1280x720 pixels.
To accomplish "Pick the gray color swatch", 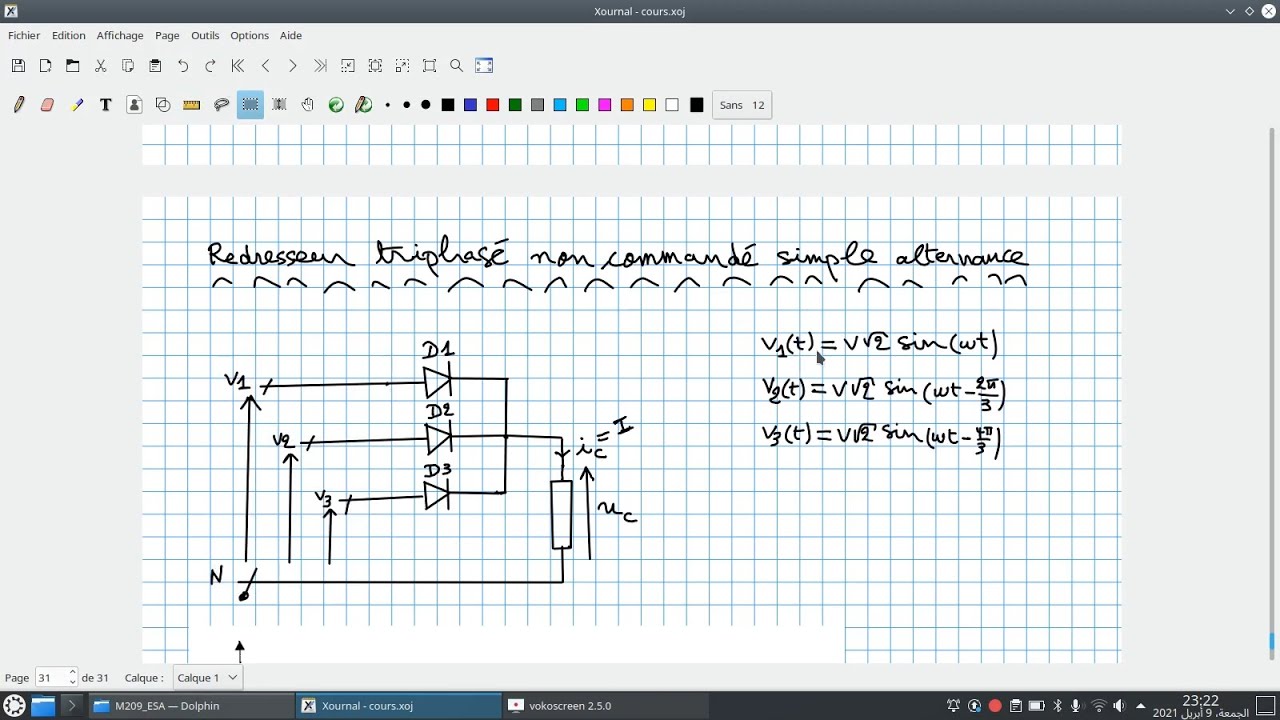I will pos(537,105).
